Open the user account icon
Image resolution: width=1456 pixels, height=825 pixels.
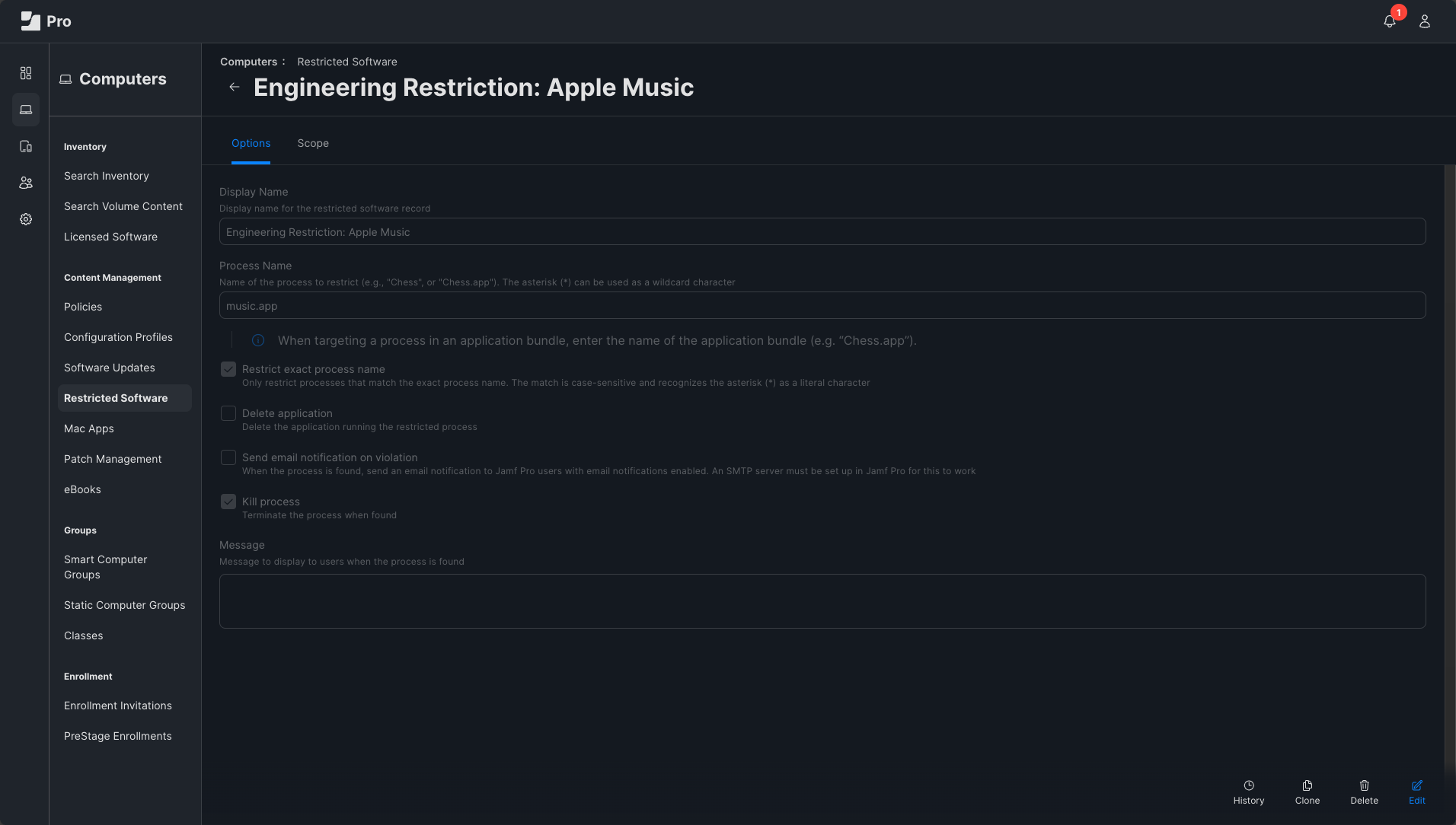pos(1424,21)
